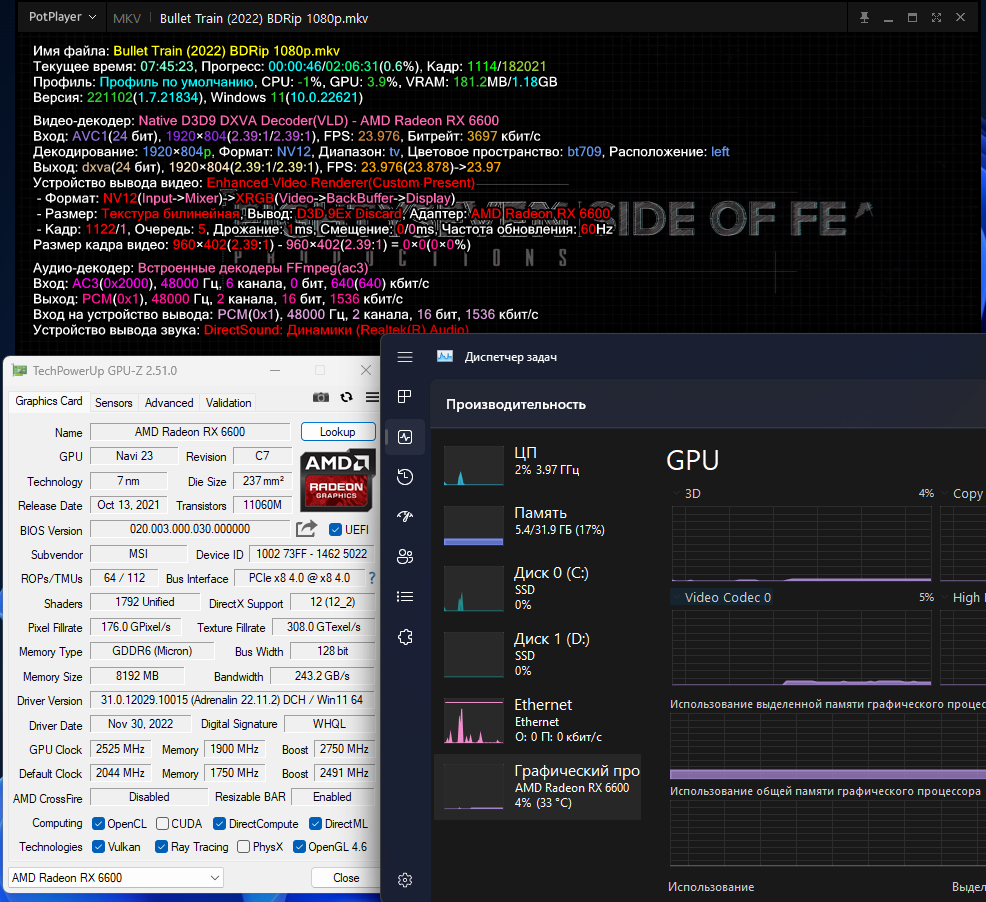Switch to the Validation tab

tap(228, 403)
